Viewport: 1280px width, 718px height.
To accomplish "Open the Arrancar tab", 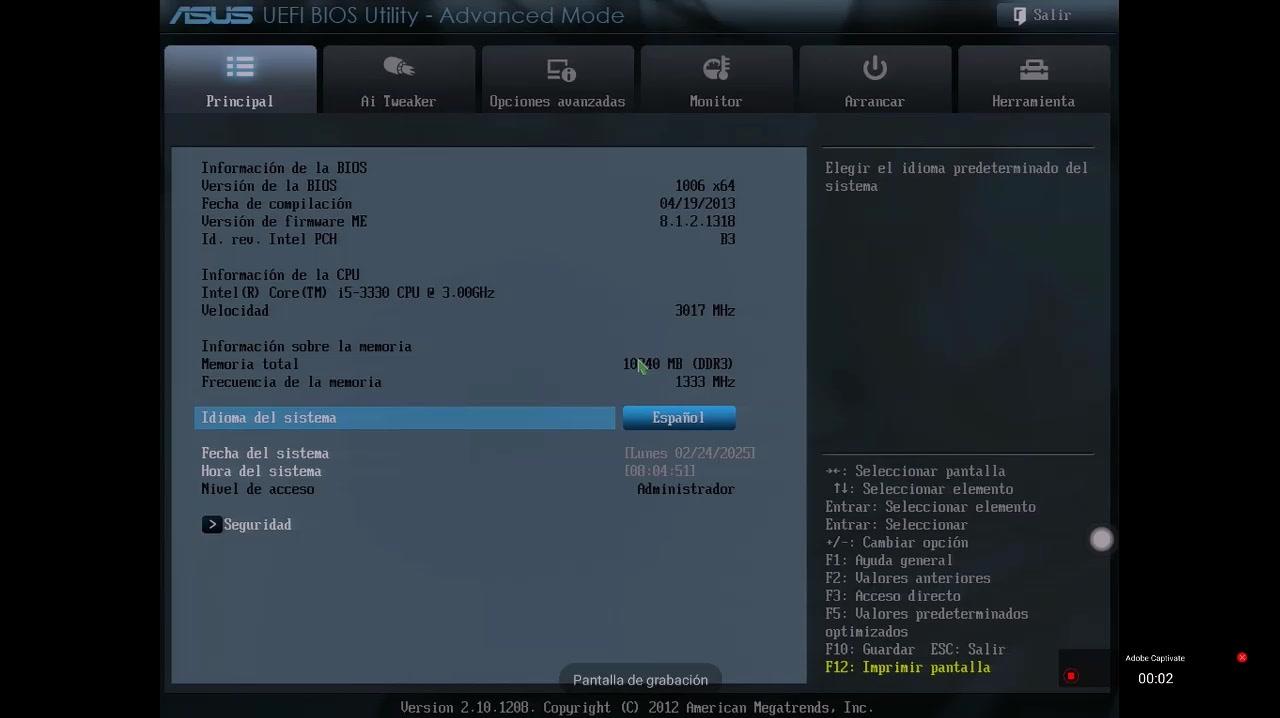I will [875, 80].
